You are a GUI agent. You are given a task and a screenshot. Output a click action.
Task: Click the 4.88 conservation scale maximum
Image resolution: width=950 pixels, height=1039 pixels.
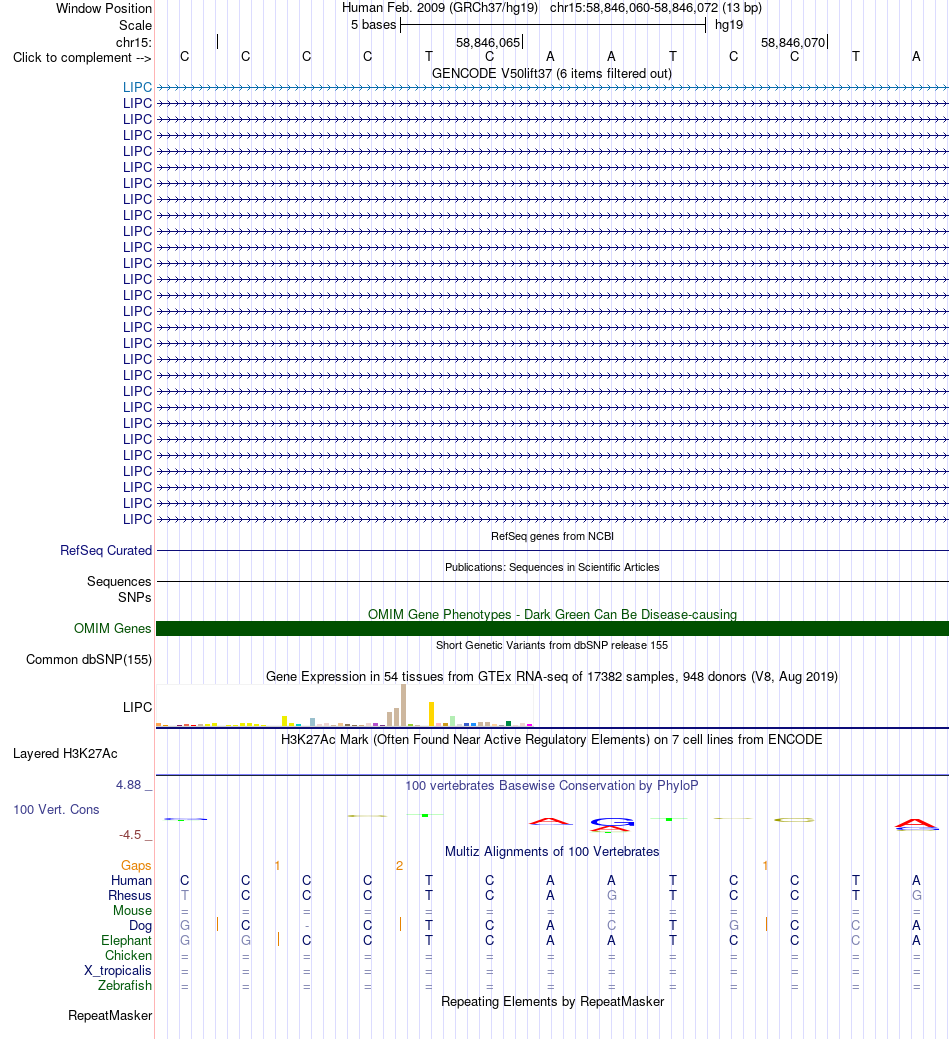click(129, 785)
